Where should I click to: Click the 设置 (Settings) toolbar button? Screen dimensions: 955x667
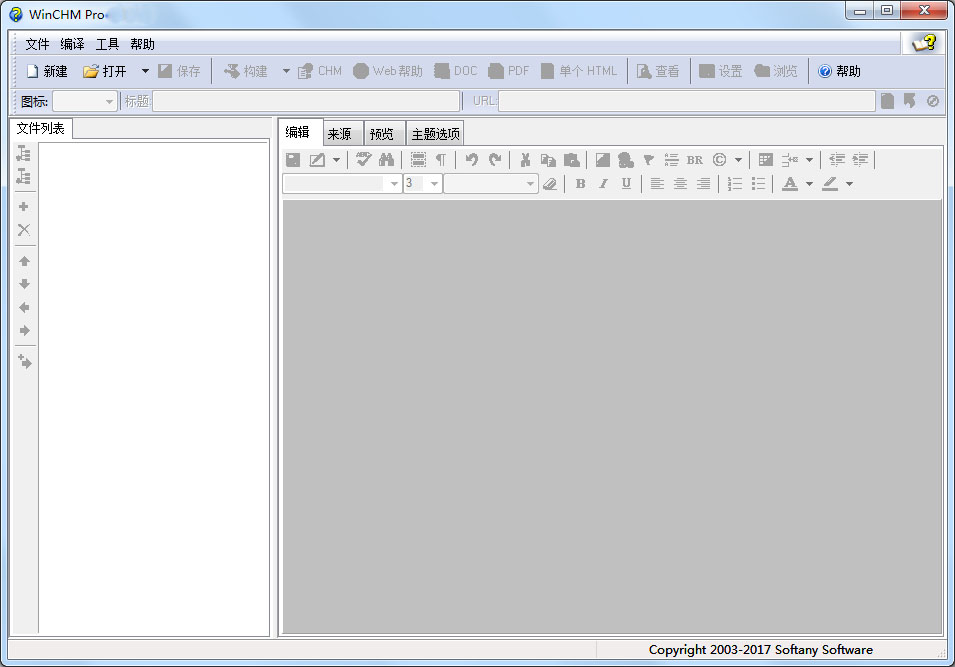pos(721,71)
